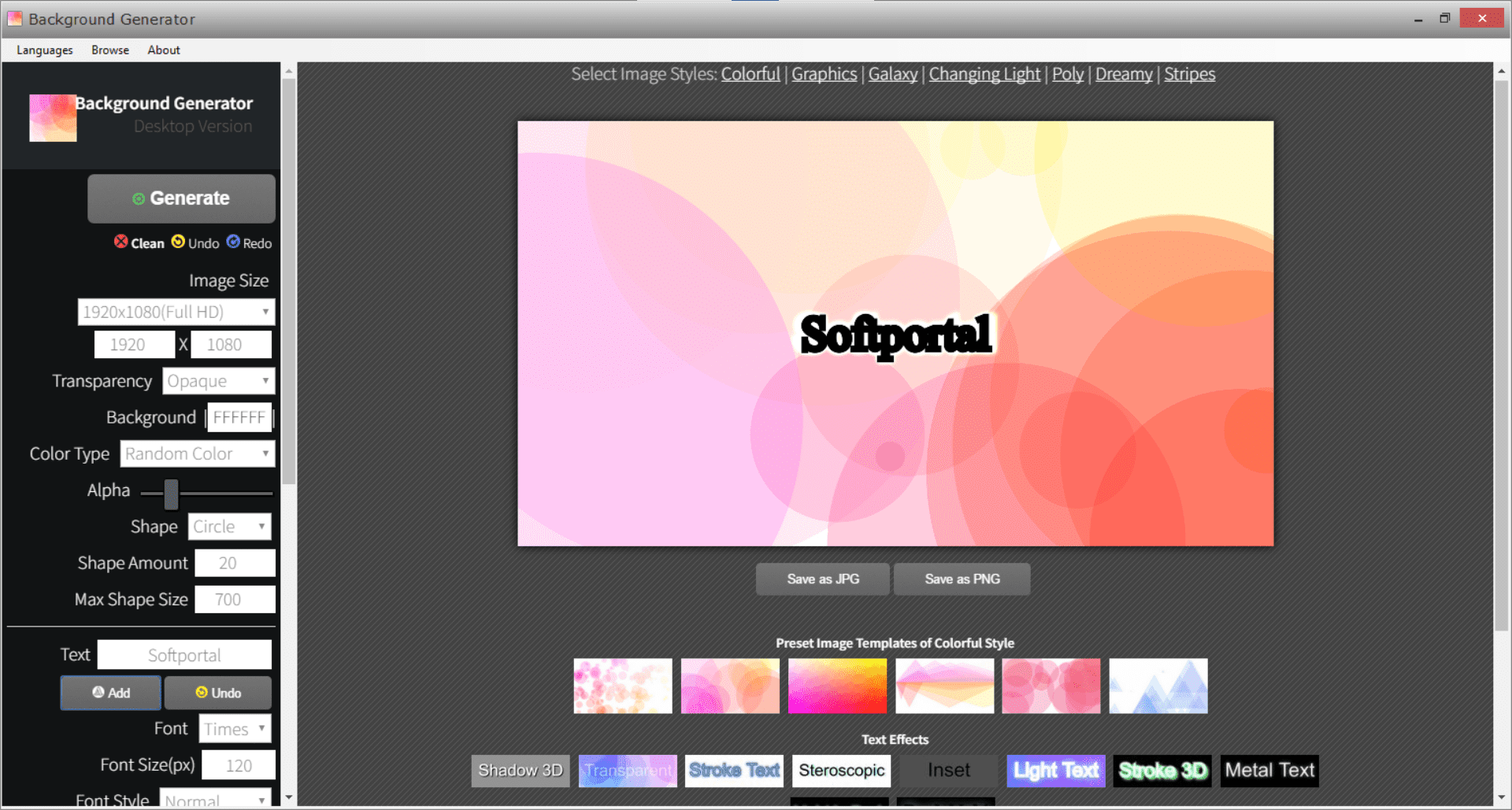Choose the blue triangles preset thumbnail

coord(1158,686)
